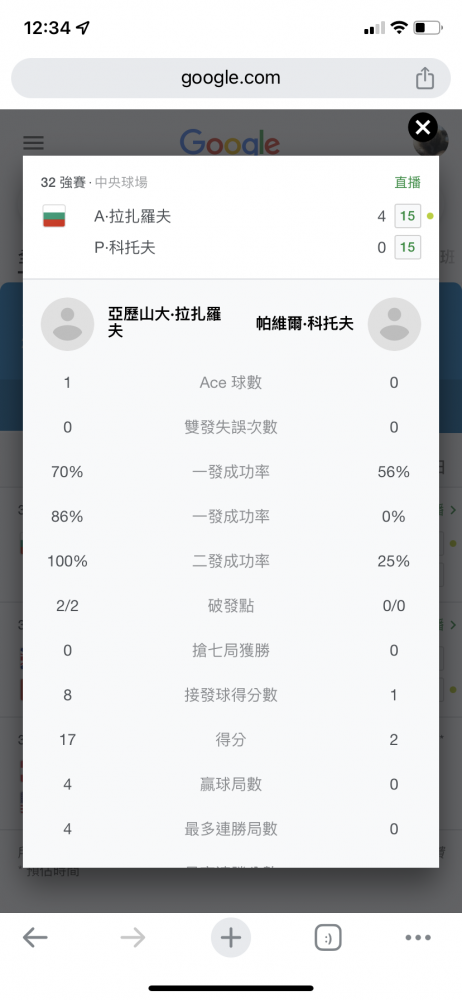This screenshot has height=1000, width=462.
Task: Open the tab switcher icon
Action: coord(328,938)
